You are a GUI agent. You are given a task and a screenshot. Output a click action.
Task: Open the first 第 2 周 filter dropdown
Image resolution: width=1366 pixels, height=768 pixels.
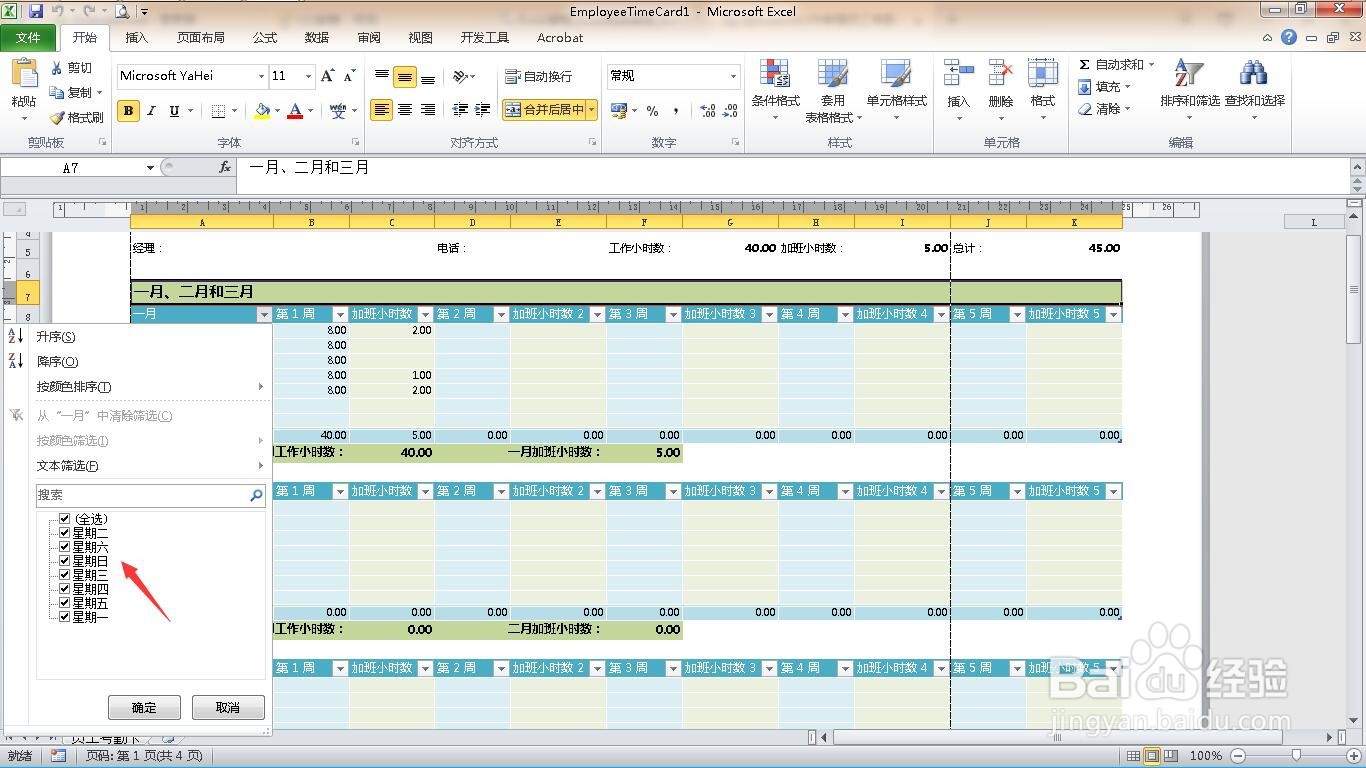point(501,315)
